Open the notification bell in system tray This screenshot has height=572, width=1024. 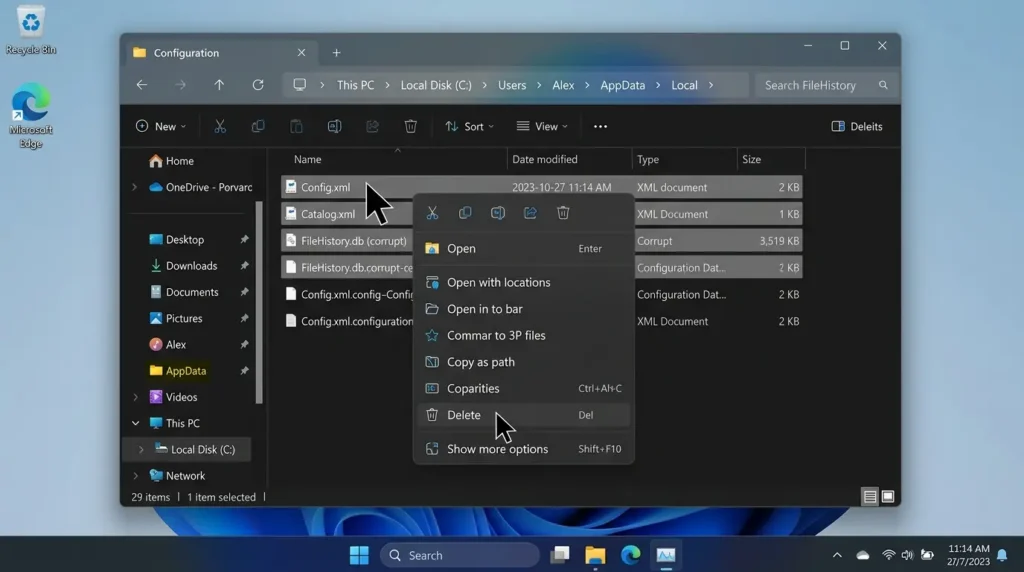tap(1002, 556)
